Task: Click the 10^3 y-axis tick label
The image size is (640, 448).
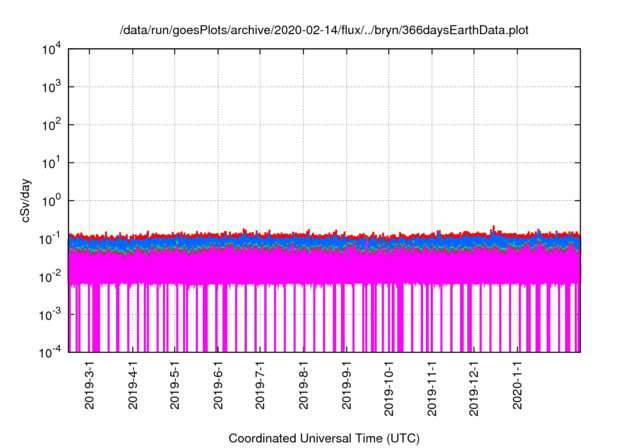Action: (x=51, y=87)
